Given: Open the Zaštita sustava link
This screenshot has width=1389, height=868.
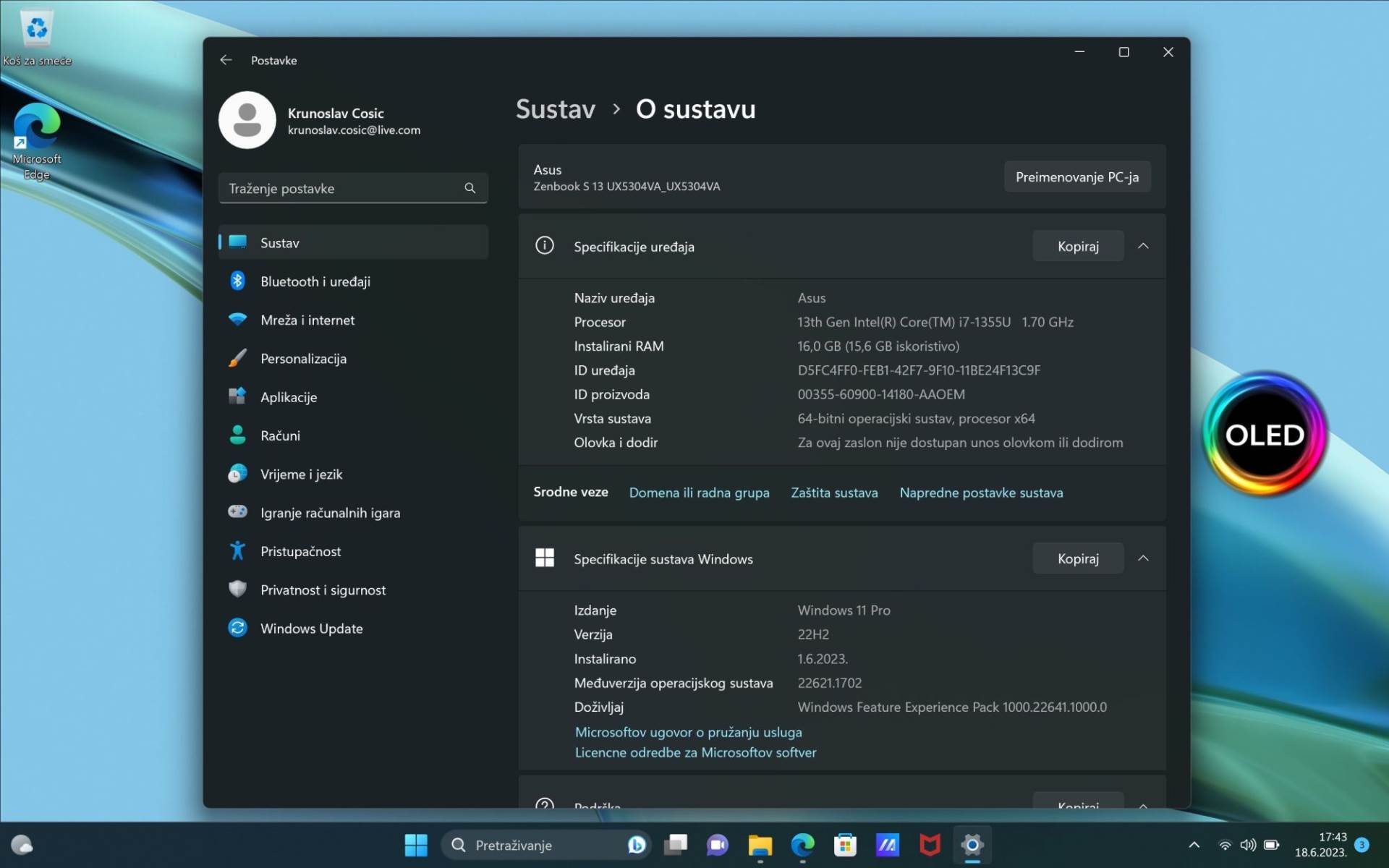Looking at the screenshot, I should pyautogui.click(x=833, y=493).
